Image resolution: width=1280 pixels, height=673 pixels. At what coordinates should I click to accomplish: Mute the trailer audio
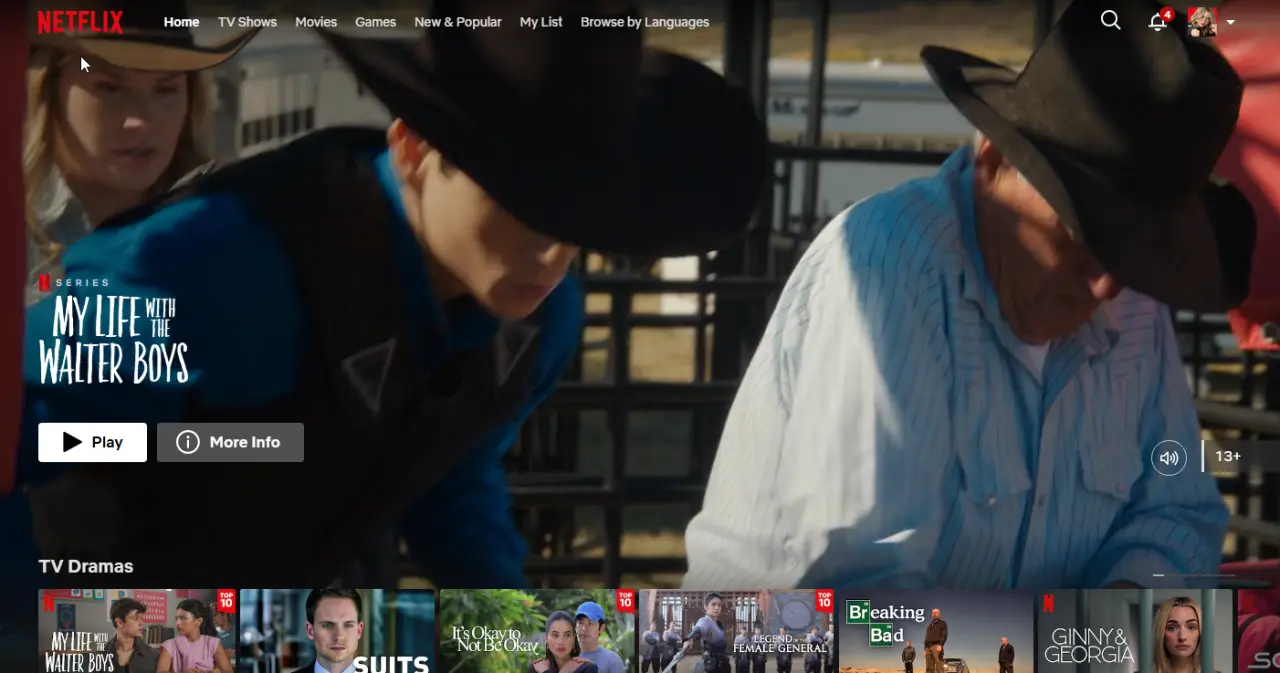[1169, 458]
